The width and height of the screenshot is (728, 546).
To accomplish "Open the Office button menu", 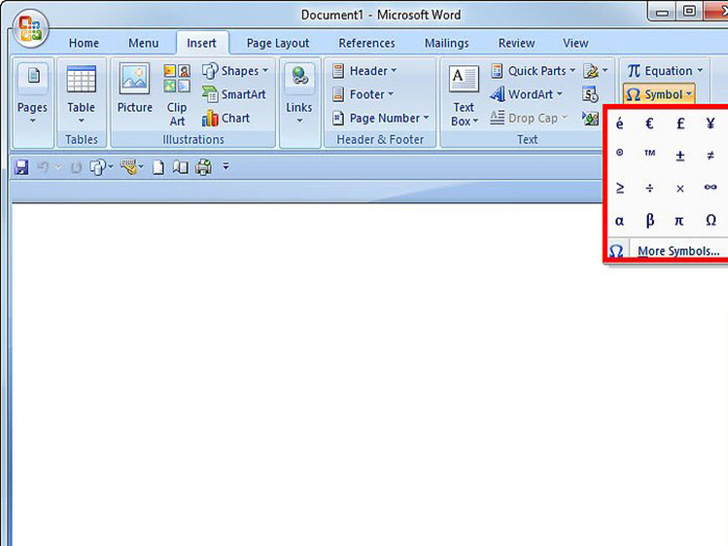I will click(x=30, y=29).
